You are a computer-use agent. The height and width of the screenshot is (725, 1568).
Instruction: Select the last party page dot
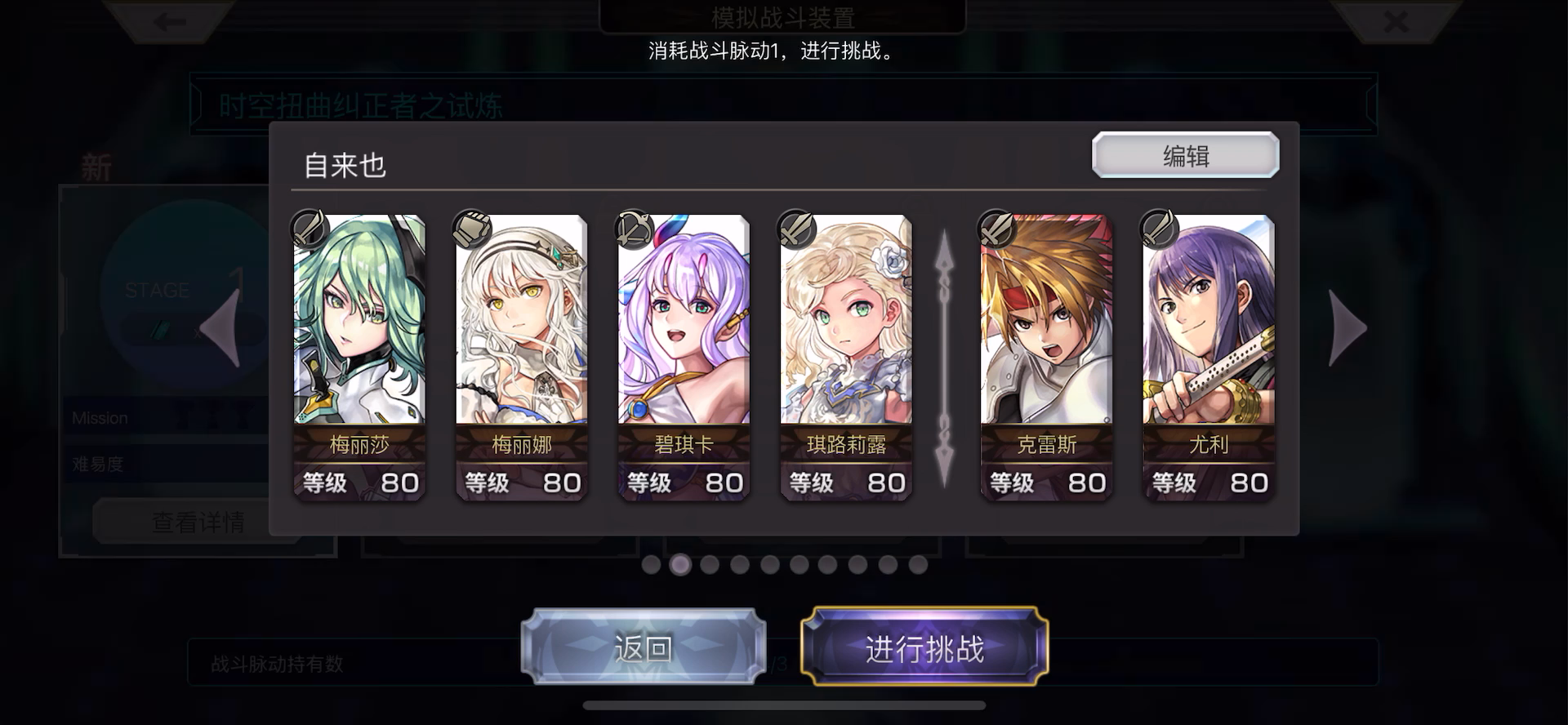[918, 564]
